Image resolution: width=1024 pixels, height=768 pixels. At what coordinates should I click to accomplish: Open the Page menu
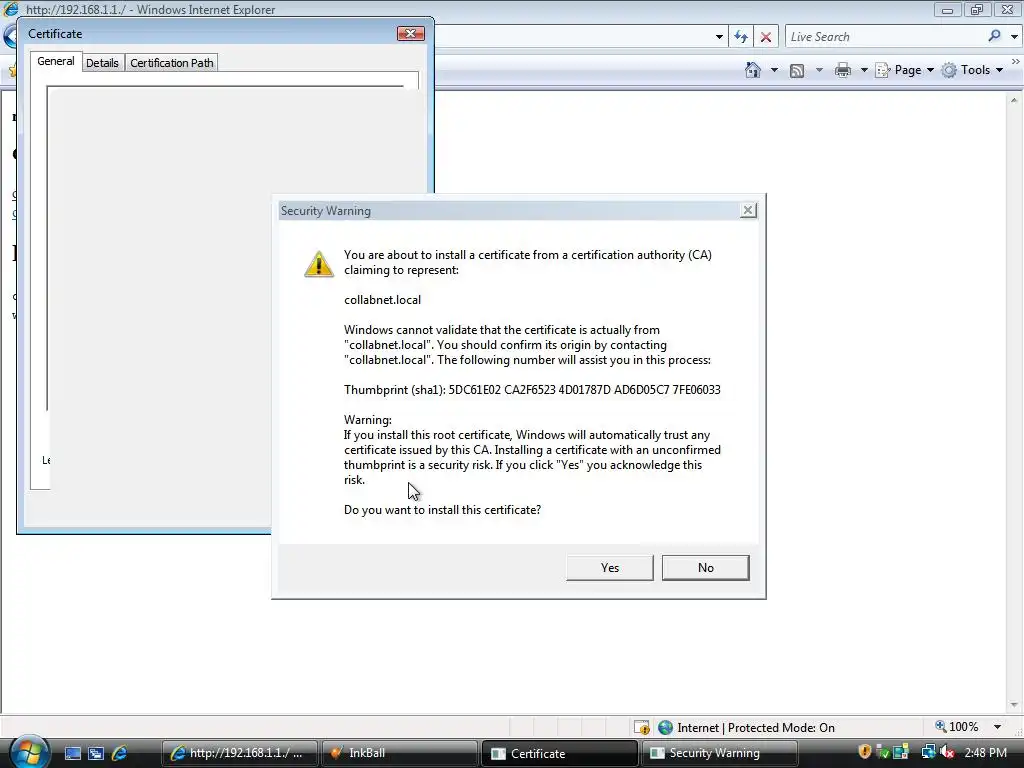pos(905,70)
